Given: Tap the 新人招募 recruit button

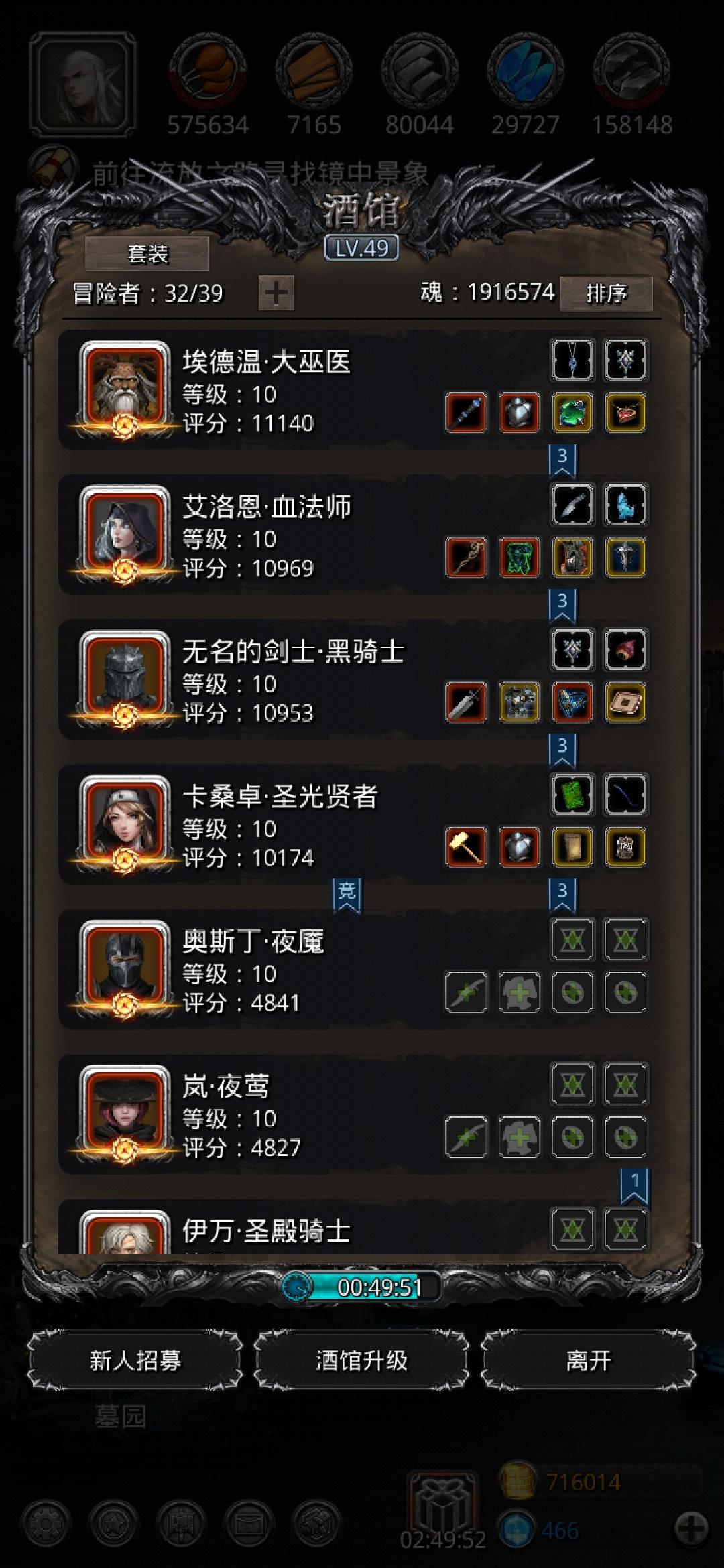Looking at the screenshot, I should point(135,1361).
